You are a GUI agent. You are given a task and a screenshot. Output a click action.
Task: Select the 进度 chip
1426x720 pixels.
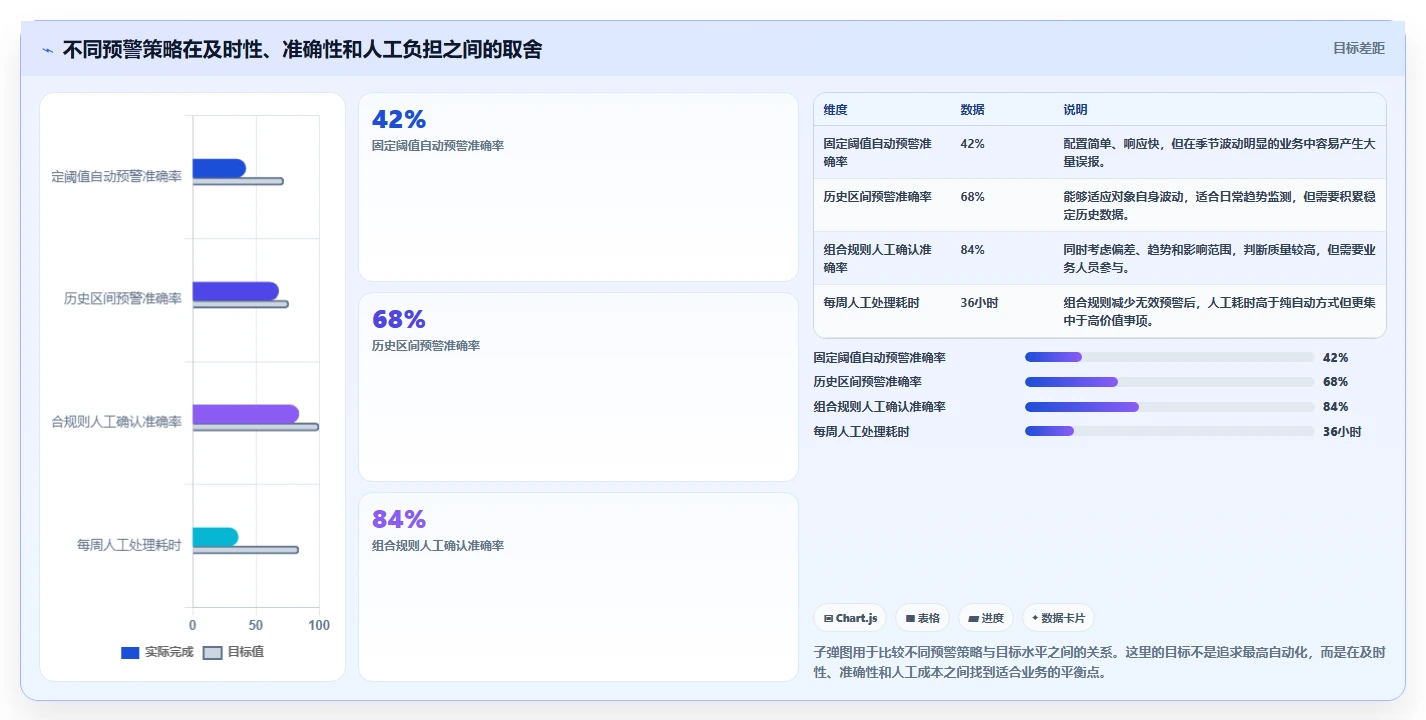coord(986,618)
